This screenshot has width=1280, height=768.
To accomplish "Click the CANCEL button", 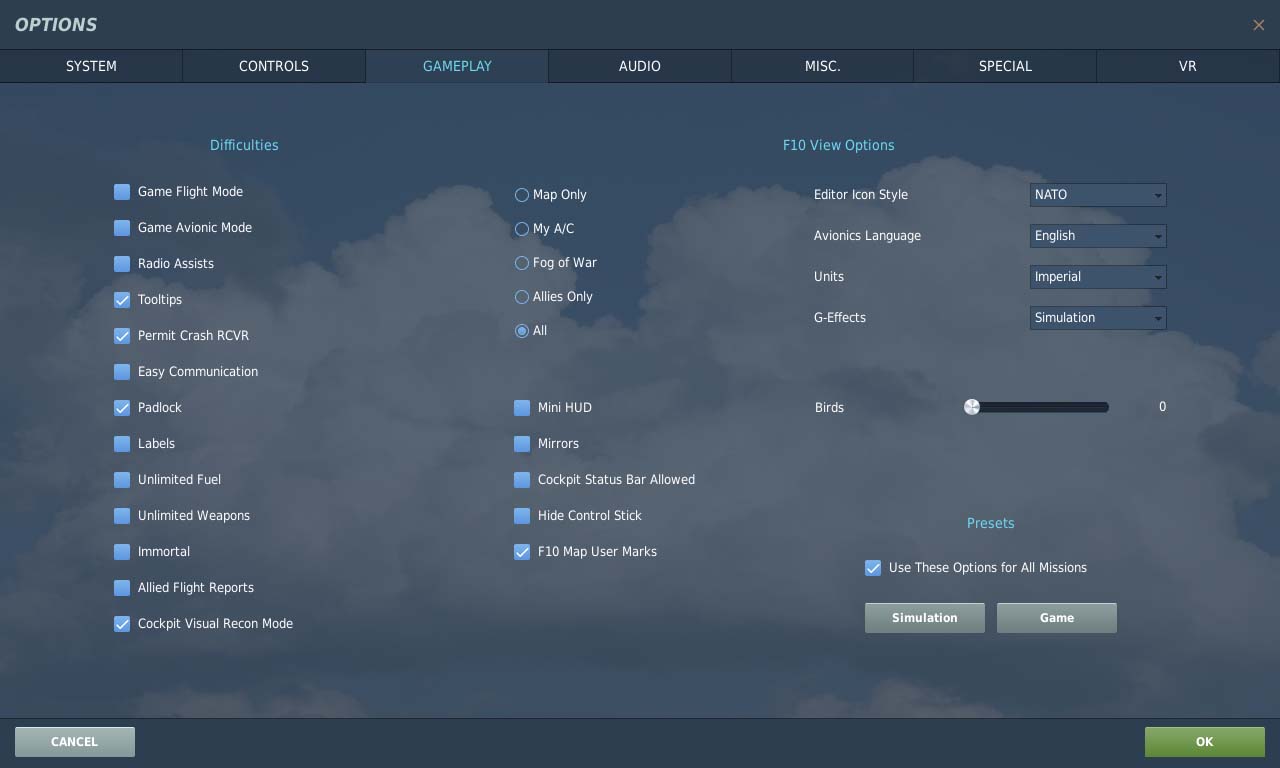I will [75, 742].
